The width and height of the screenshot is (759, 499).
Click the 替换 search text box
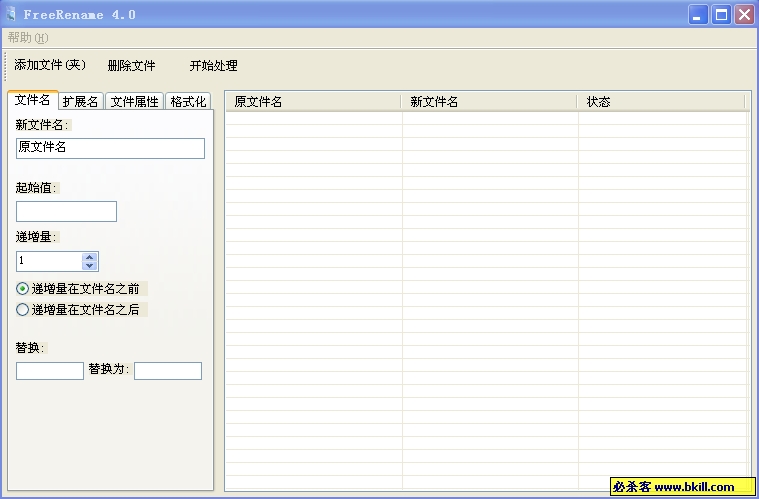[x=50, y=371]
